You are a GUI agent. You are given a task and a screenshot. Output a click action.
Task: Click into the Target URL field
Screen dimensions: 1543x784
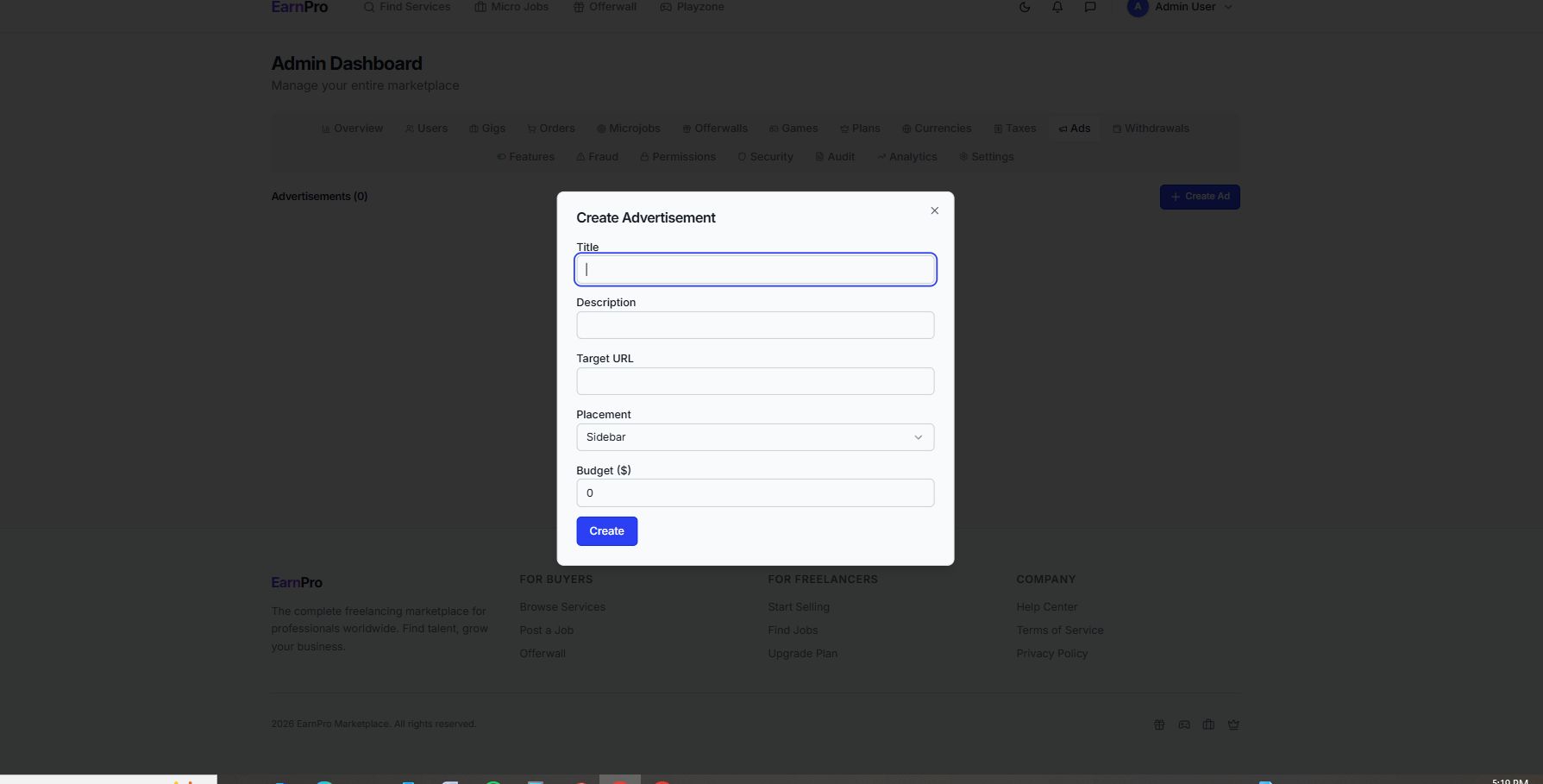point(755,381)
